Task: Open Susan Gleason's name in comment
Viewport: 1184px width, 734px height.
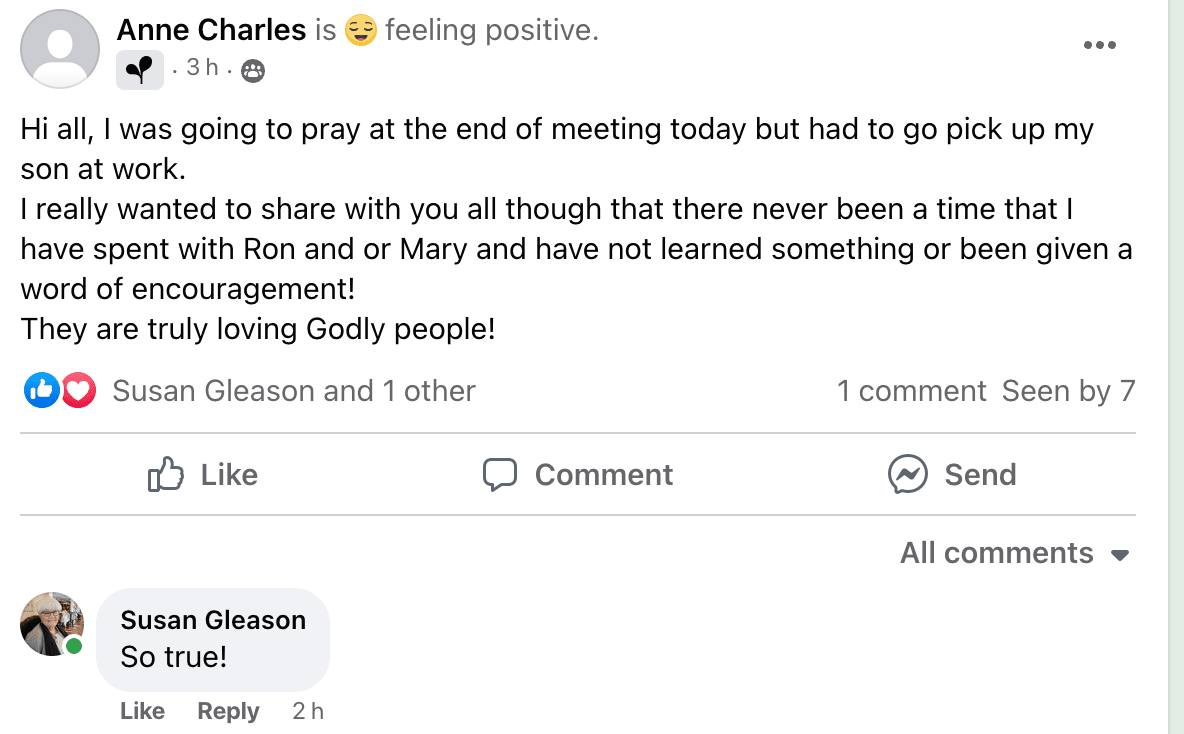Action: 213,620
